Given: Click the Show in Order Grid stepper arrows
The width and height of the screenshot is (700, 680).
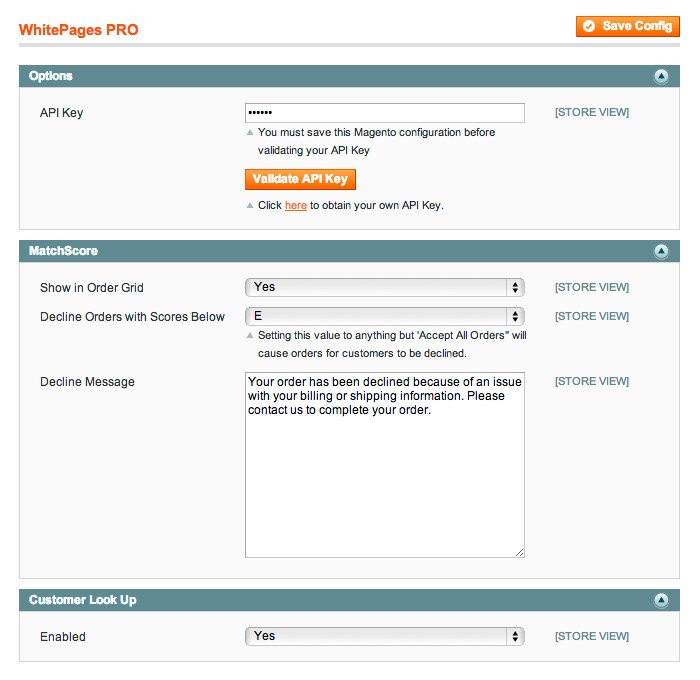Looking at the screenshot, I should tap(515, 287).
